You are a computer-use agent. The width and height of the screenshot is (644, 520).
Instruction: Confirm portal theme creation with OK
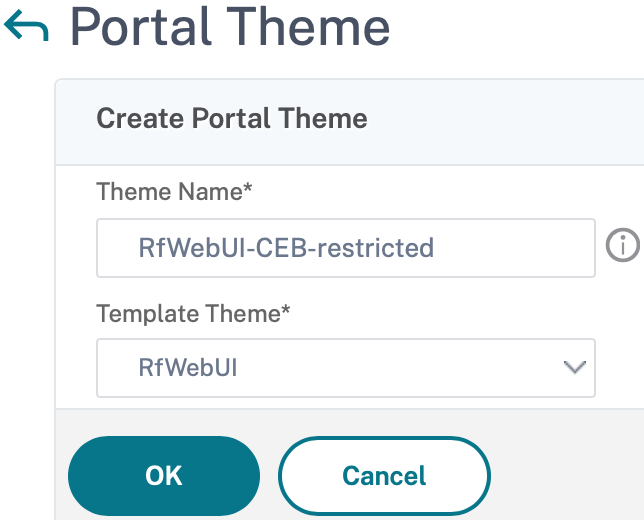164,475
